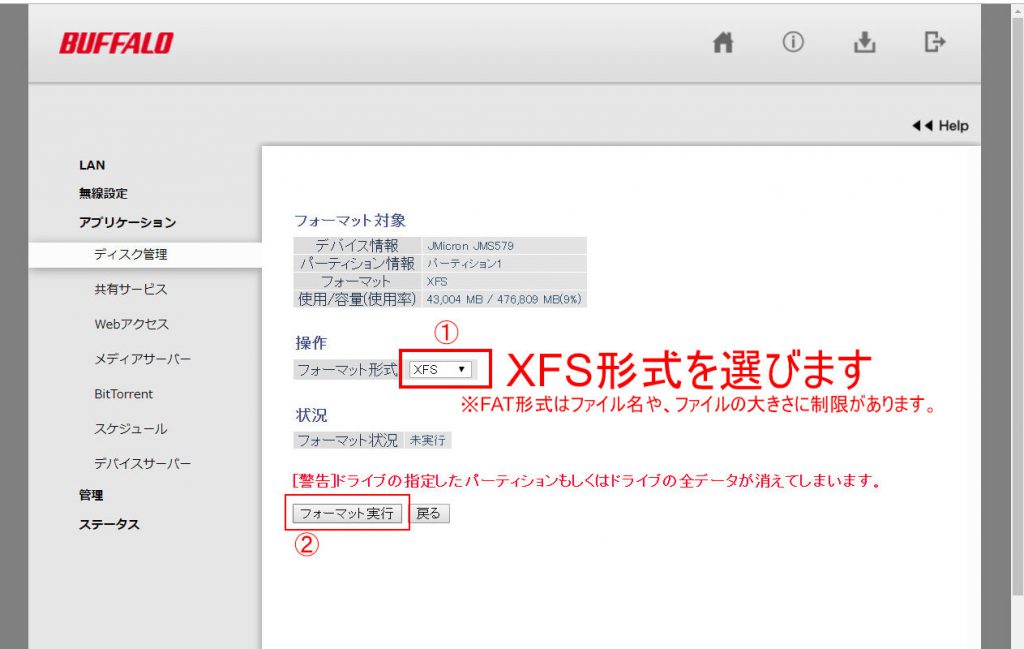Image resolution: width=1024 pixels, height=649 pixels.
Task: Select ディスク管理 in the sidebar
Action: 130,254
